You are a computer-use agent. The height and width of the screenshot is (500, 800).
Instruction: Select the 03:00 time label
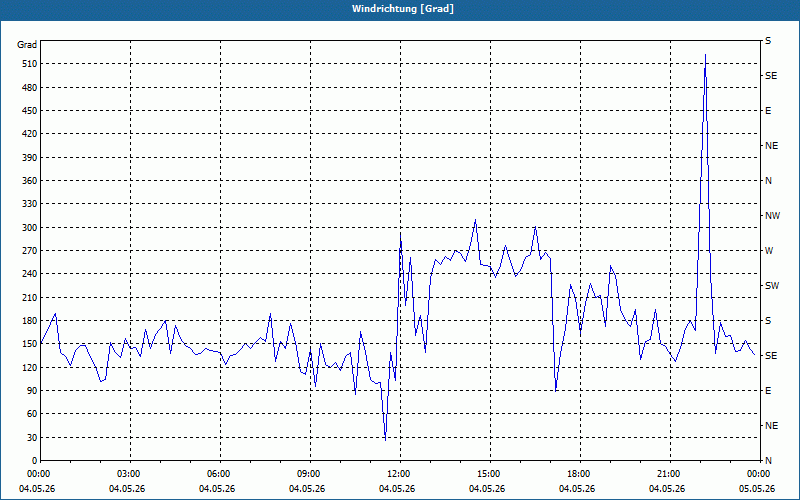coord(130,473)
